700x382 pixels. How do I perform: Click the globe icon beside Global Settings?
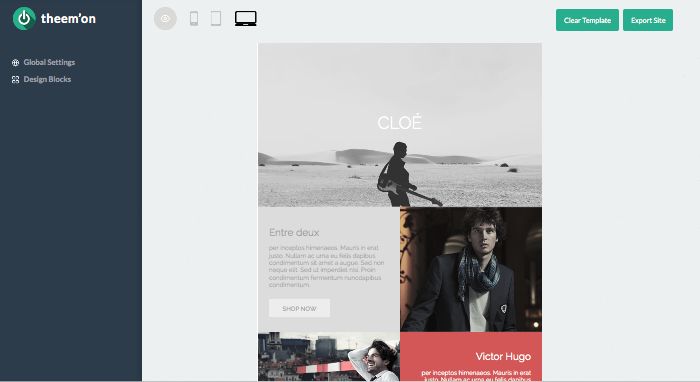click(16, 62)
